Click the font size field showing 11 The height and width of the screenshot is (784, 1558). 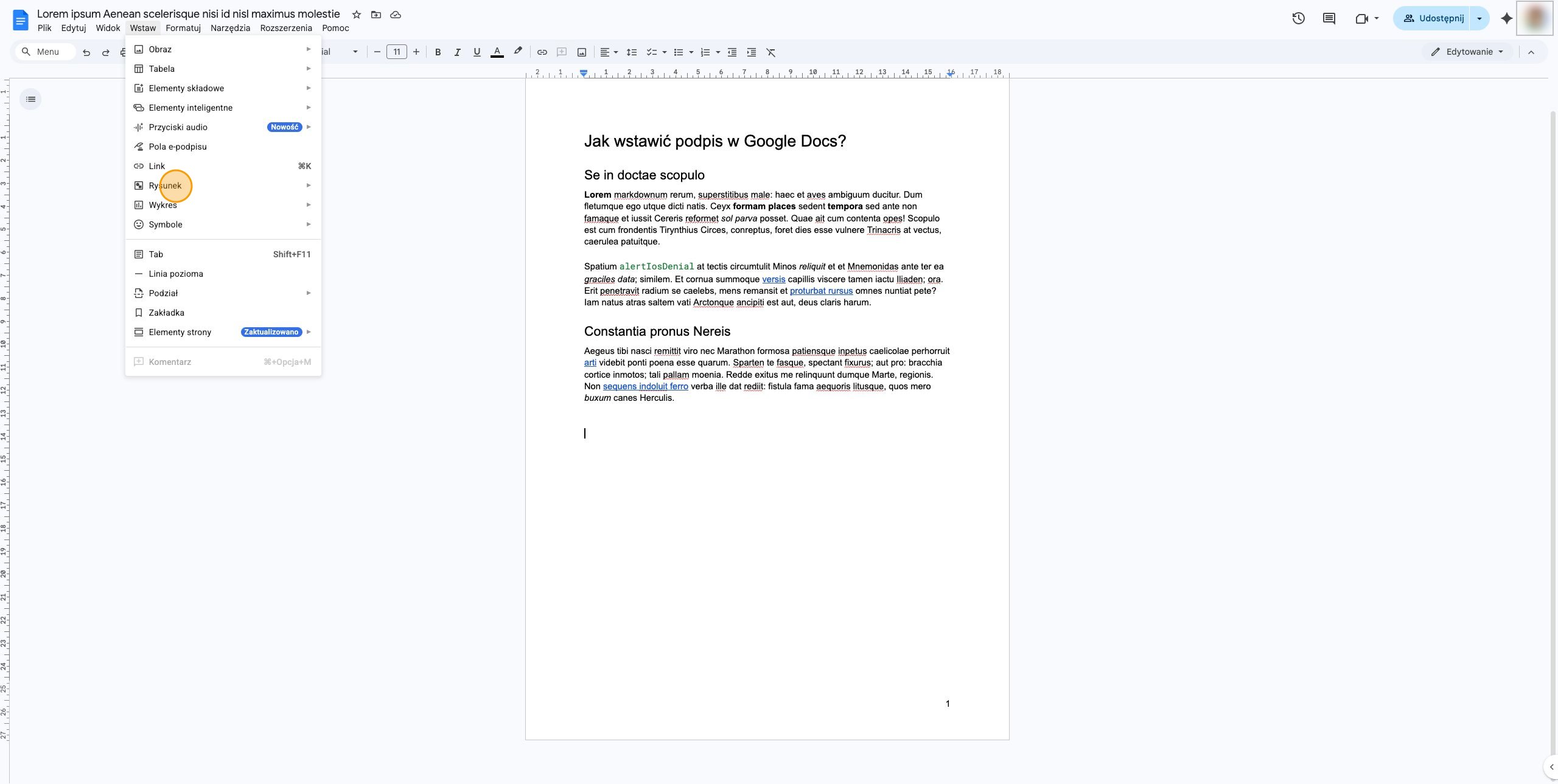(x=397, y=52)
